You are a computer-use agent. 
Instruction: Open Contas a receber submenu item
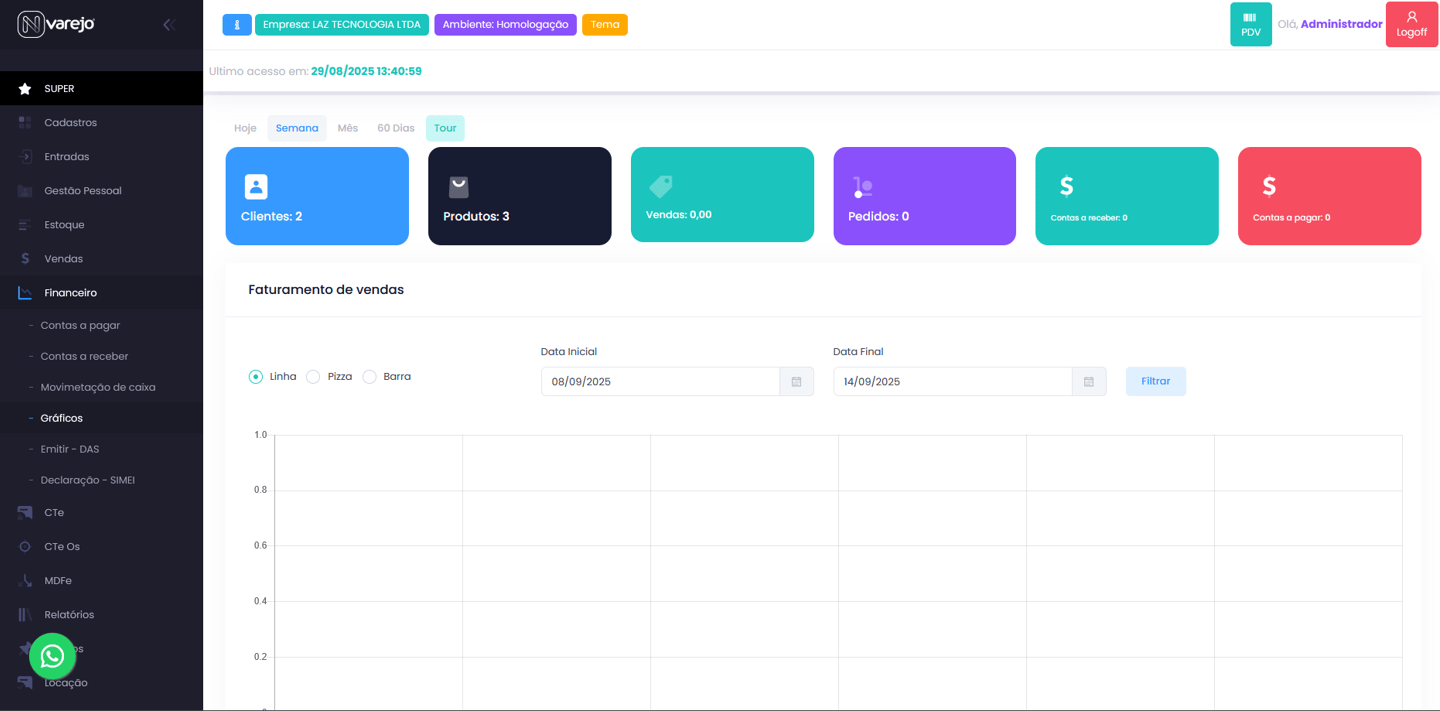point(101,357)
